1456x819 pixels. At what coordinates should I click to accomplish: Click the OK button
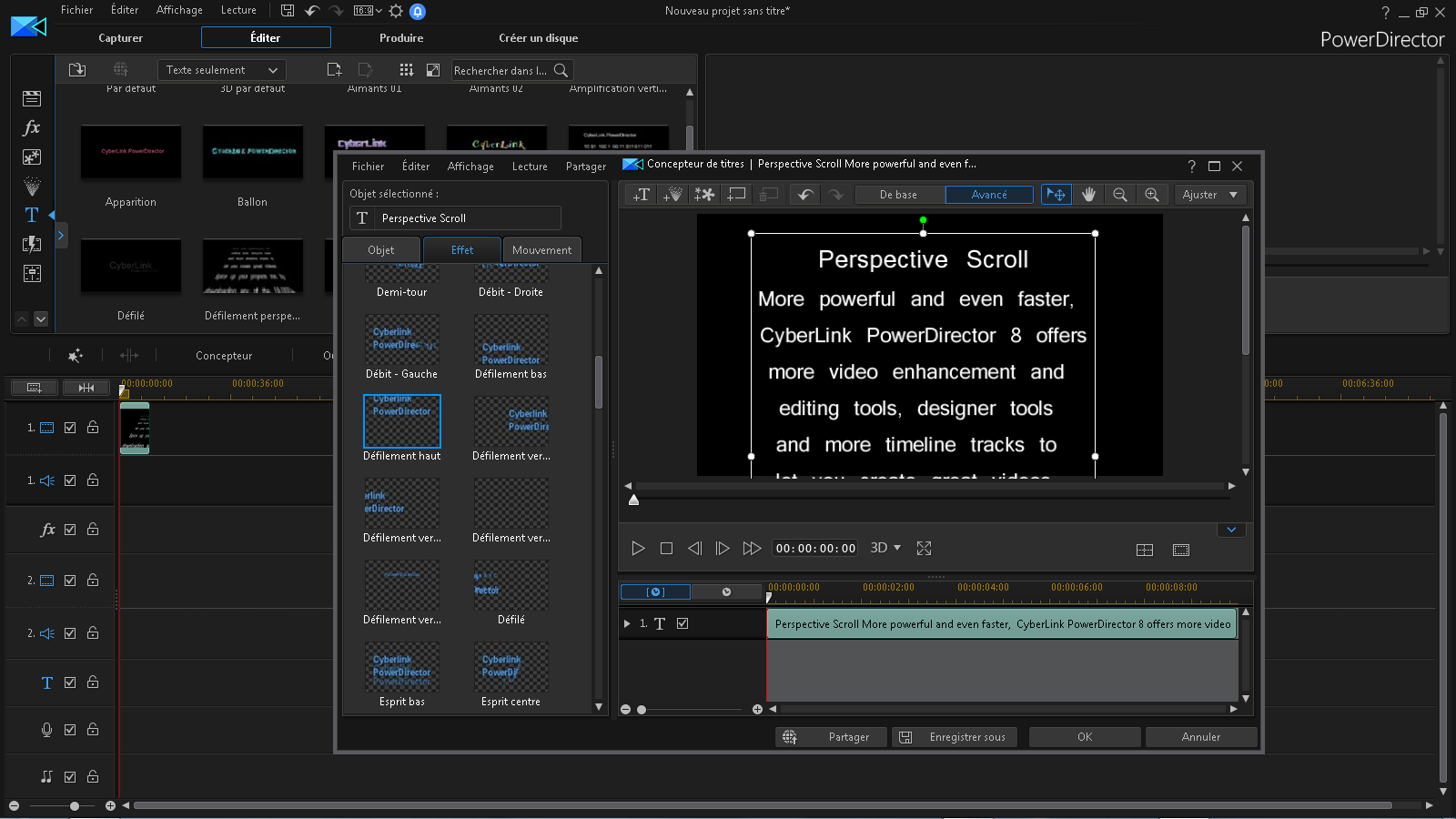[x=1085, y=737]
